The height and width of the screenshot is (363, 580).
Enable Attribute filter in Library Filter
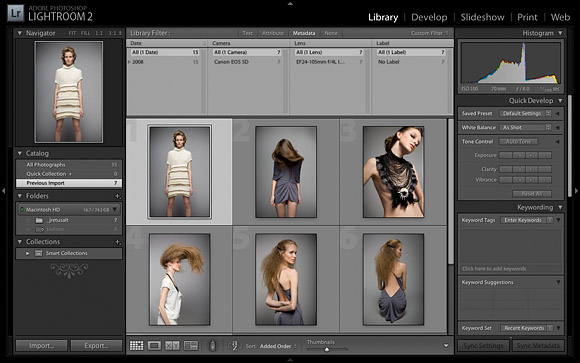point(273,33)
